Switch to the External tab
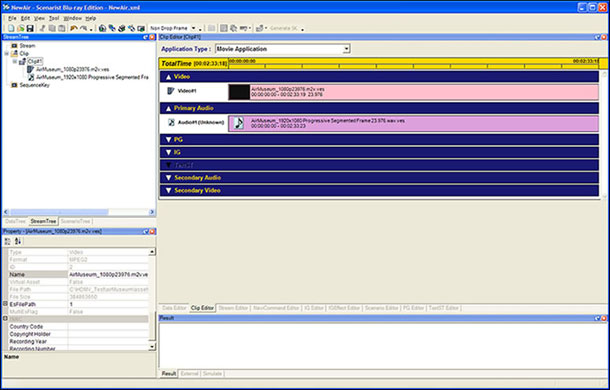This screenshot has height=390, width=610. tap(189, 374)
